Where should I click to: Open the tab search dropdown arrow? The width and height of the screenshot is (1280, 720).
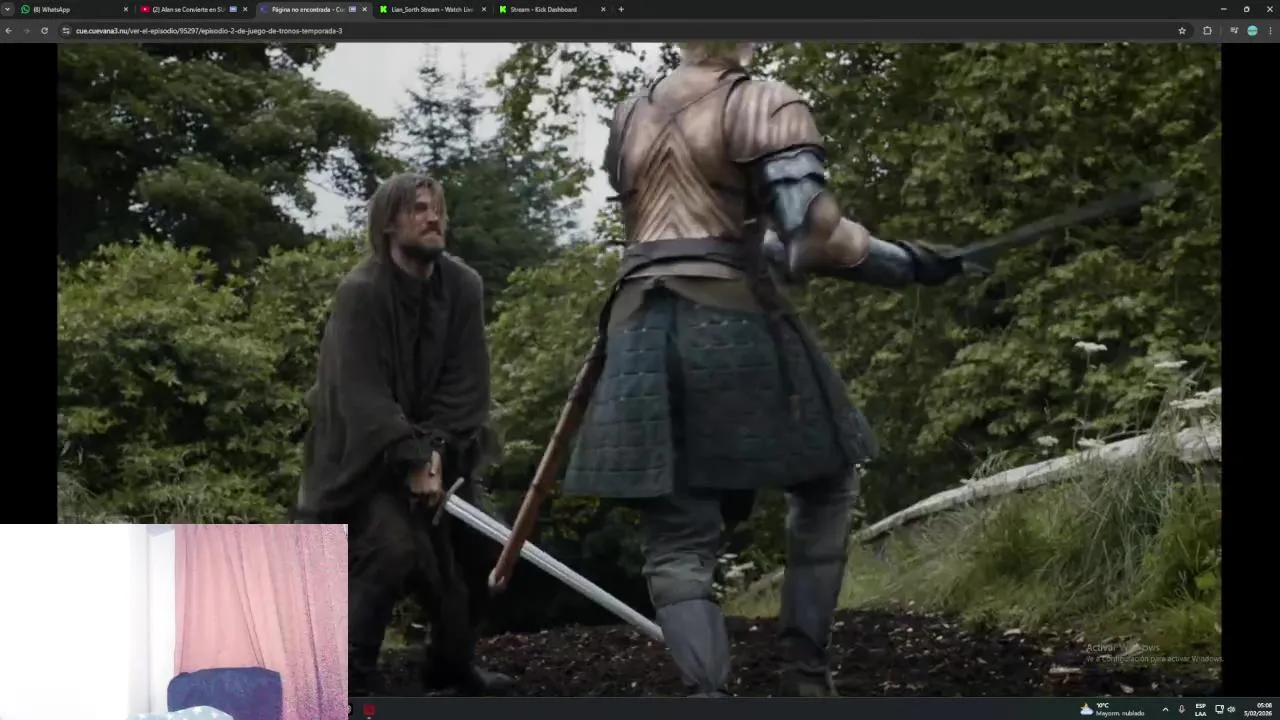(7, 9)
